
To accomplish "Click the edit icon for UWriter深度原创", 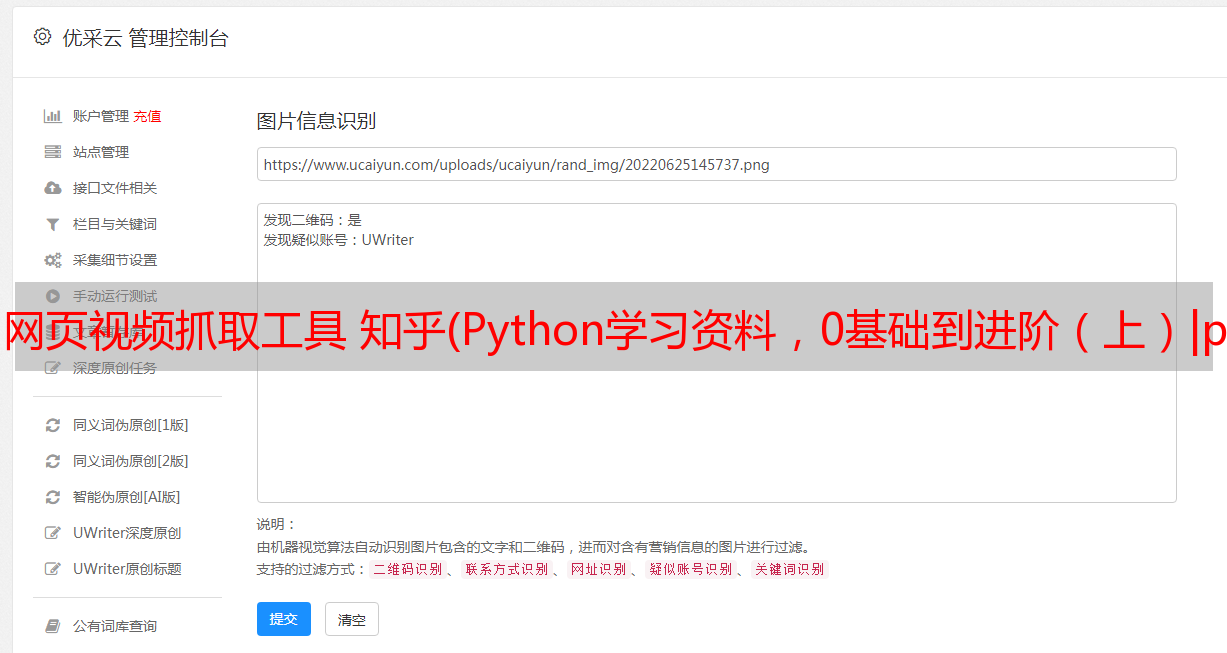I will tap(53, 533).
